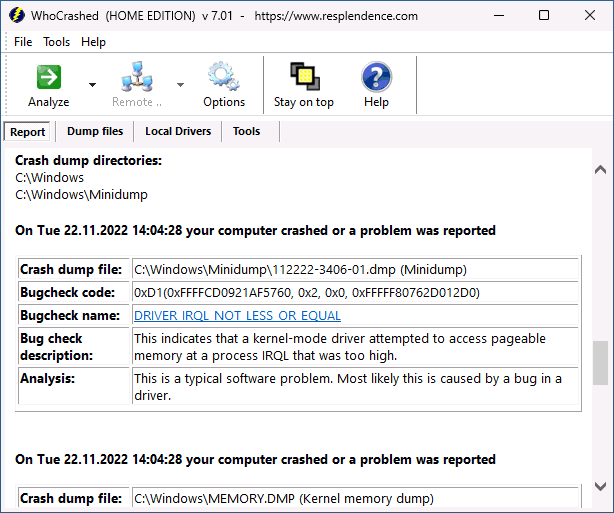Click the Minidump crash dump file path
The width and height of the screenshot is (614, 513).
[x=300, y=269]
